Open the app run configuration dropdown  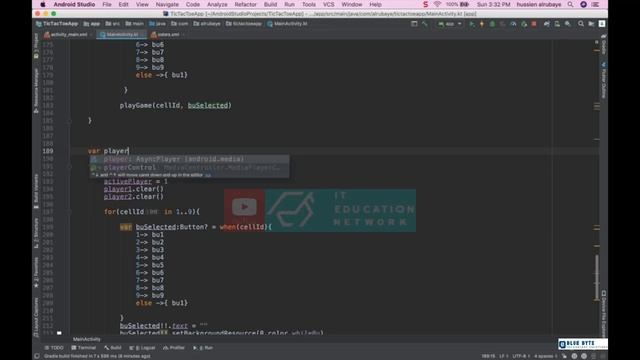click(450, 24)
